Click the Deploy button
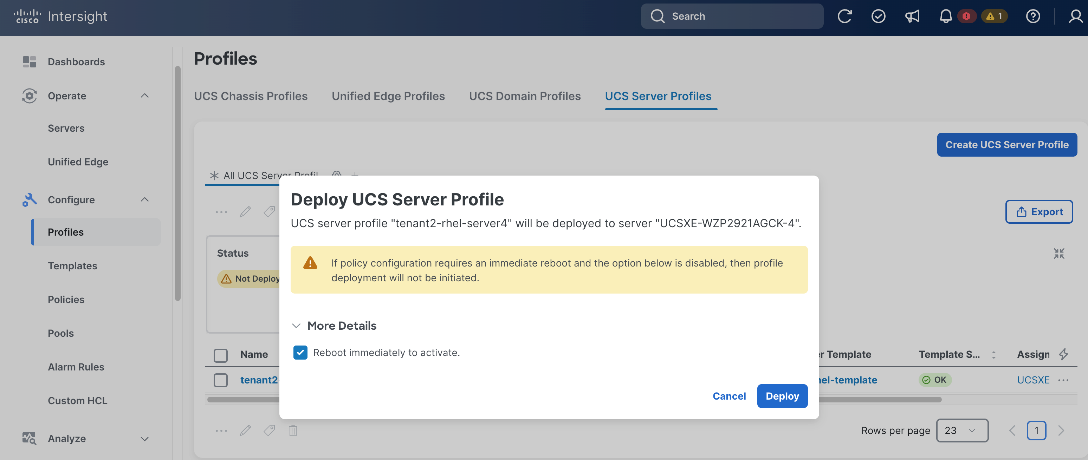 pyautogui.click(x=782, y=396)
